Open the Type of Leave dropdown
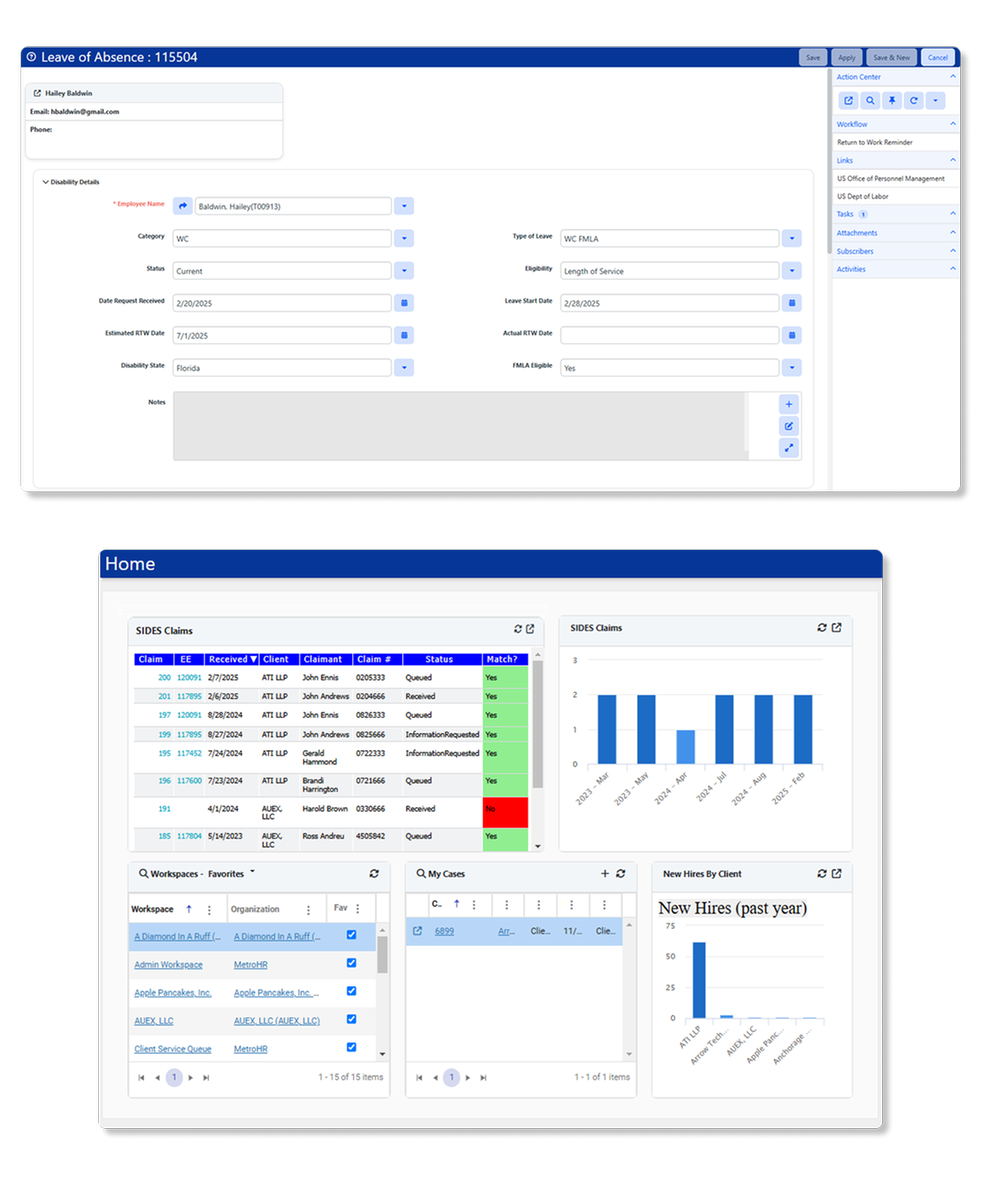Screen dimensions: 982x1200 click(791, 238)
